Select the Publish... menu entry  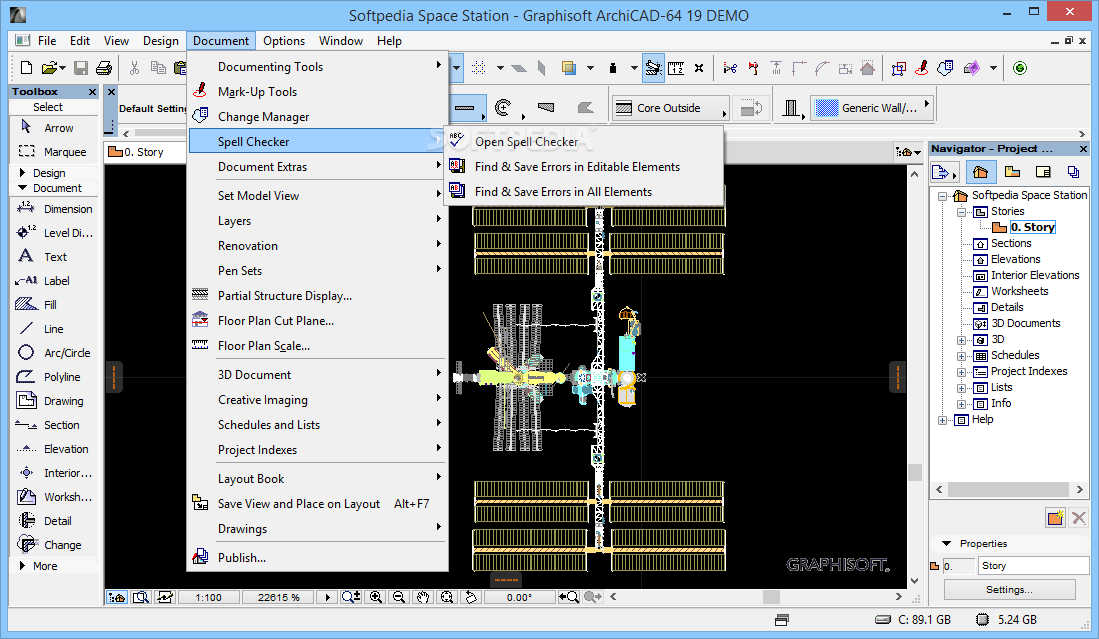point(318,558)
